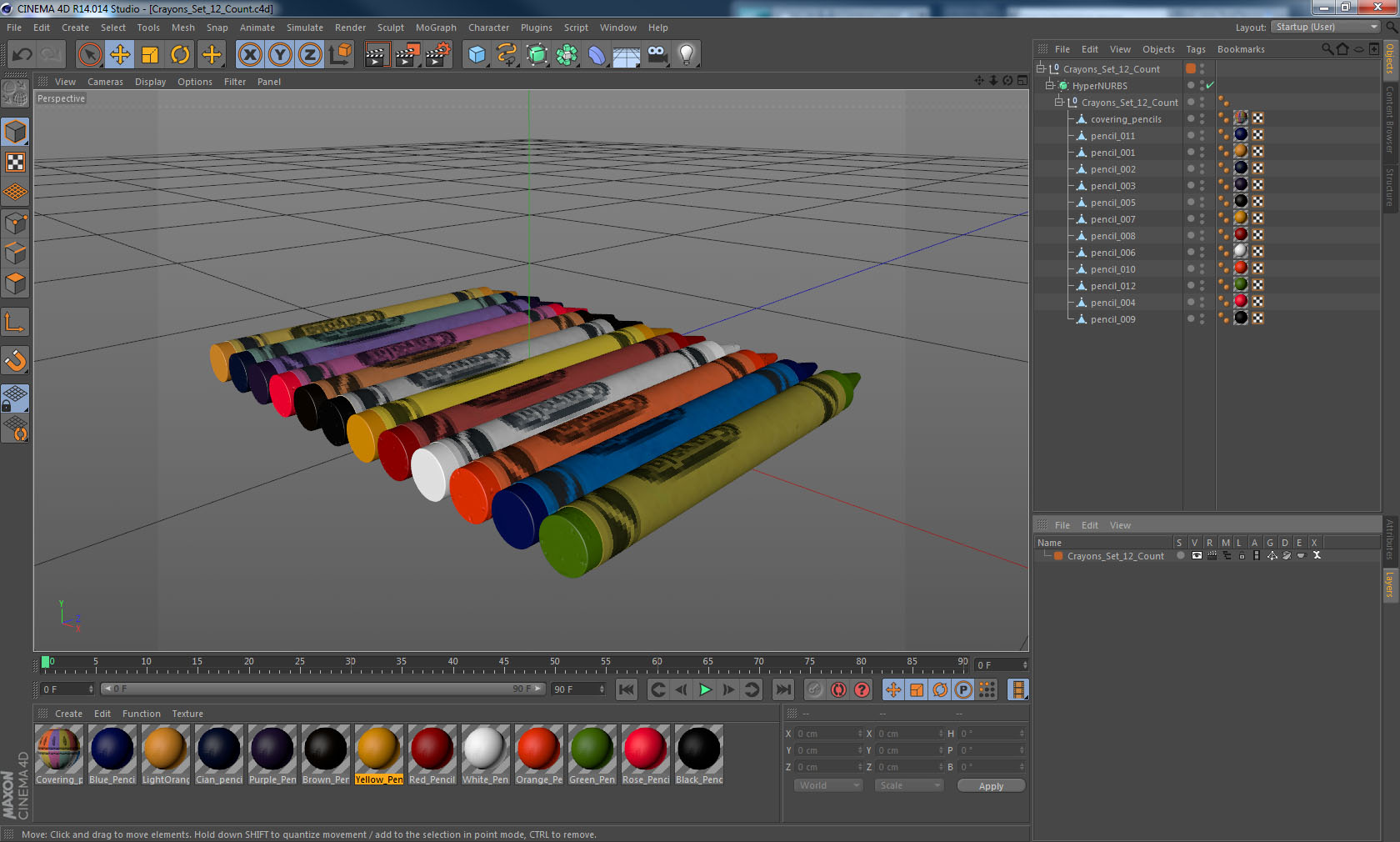Open the Scale mode dropdown
Viewport: 1400px width, 842px height.
point(908,785)
